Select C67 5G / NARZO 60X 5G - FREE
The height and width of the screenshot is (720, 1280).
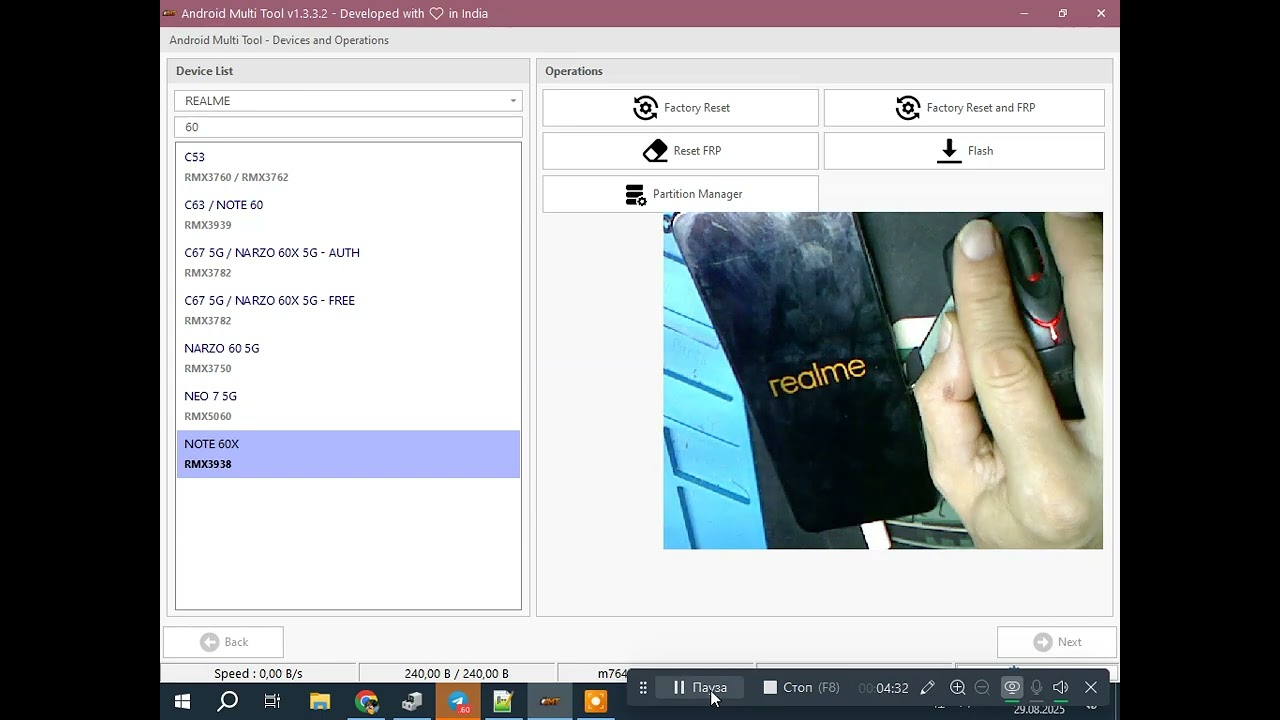pos(348,311)
